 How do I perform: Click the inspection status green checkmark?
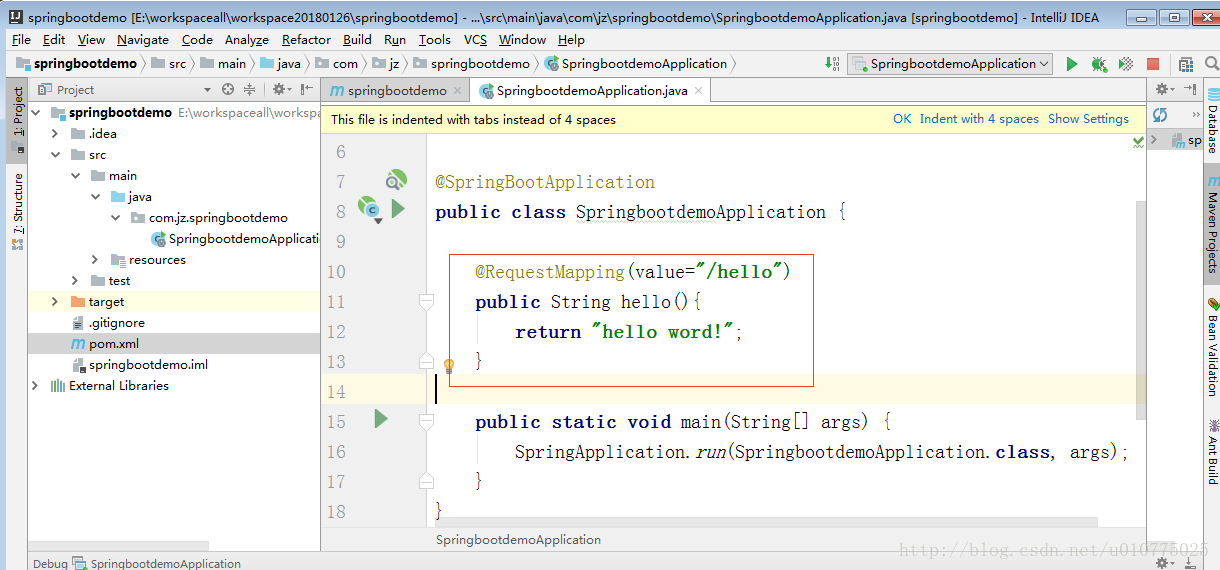click(x=1138, y=143)
